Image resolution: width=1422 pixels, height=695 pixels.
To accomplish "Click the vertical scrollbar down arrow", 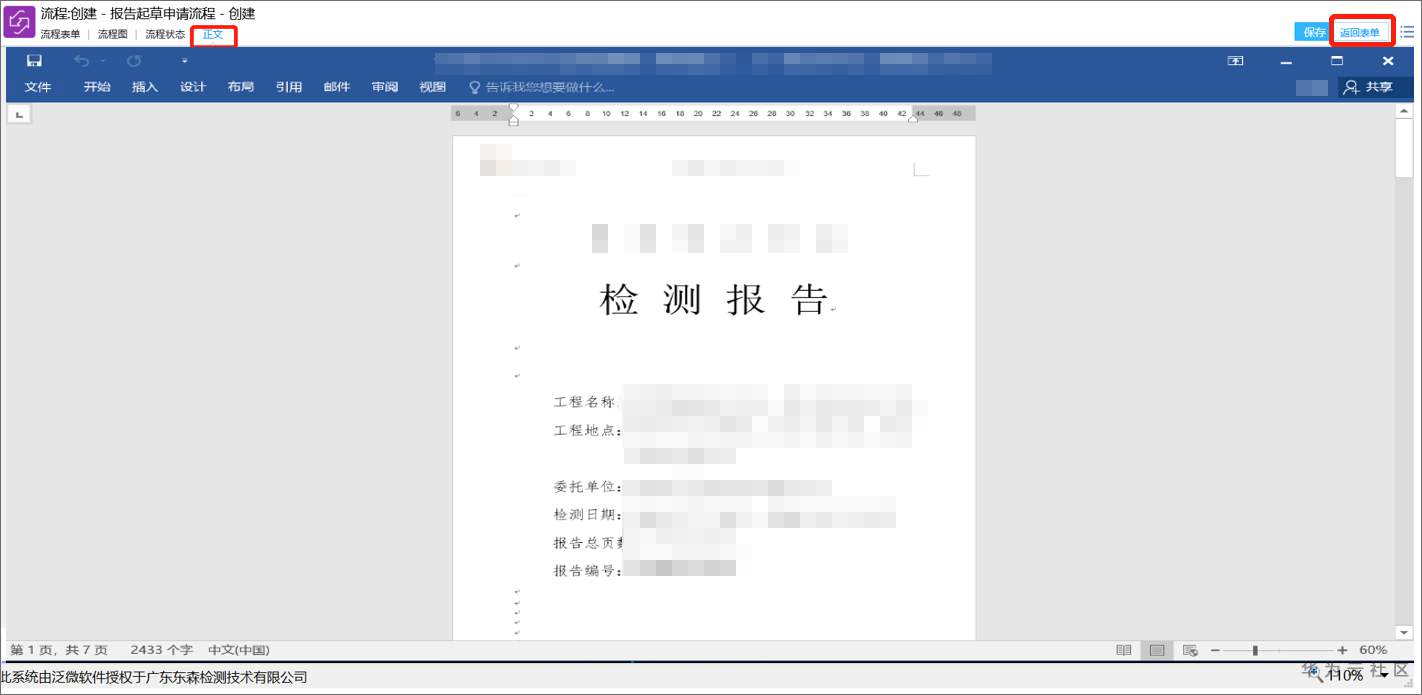I will [x=1405, y=632].
